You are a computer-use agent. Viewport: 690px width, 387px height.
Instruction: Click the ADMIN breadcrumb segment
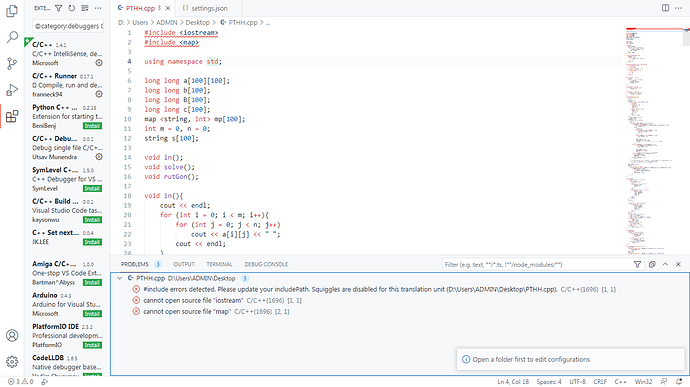167,22
